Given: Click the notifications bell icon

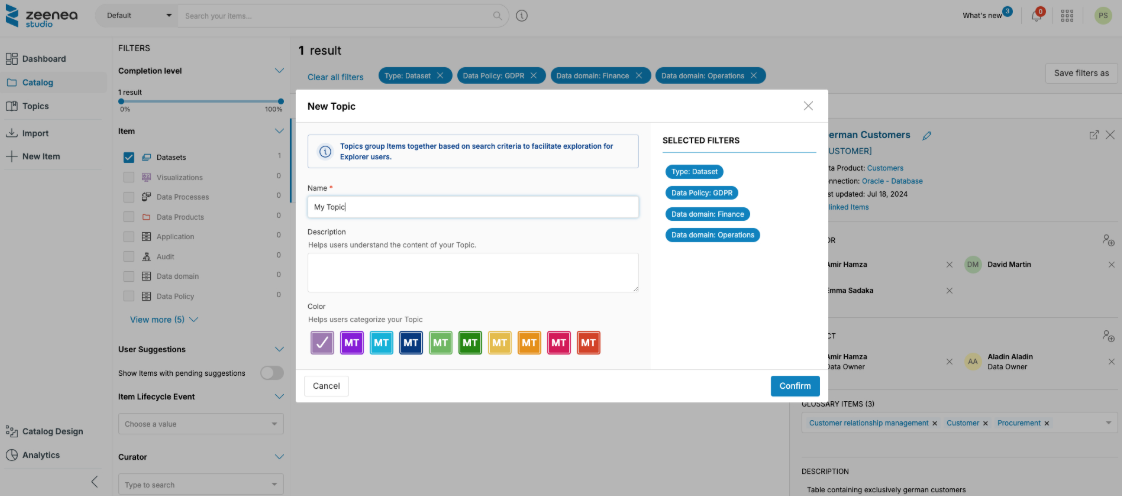Looking at the screenshot, I should [x=1037, y=16].
